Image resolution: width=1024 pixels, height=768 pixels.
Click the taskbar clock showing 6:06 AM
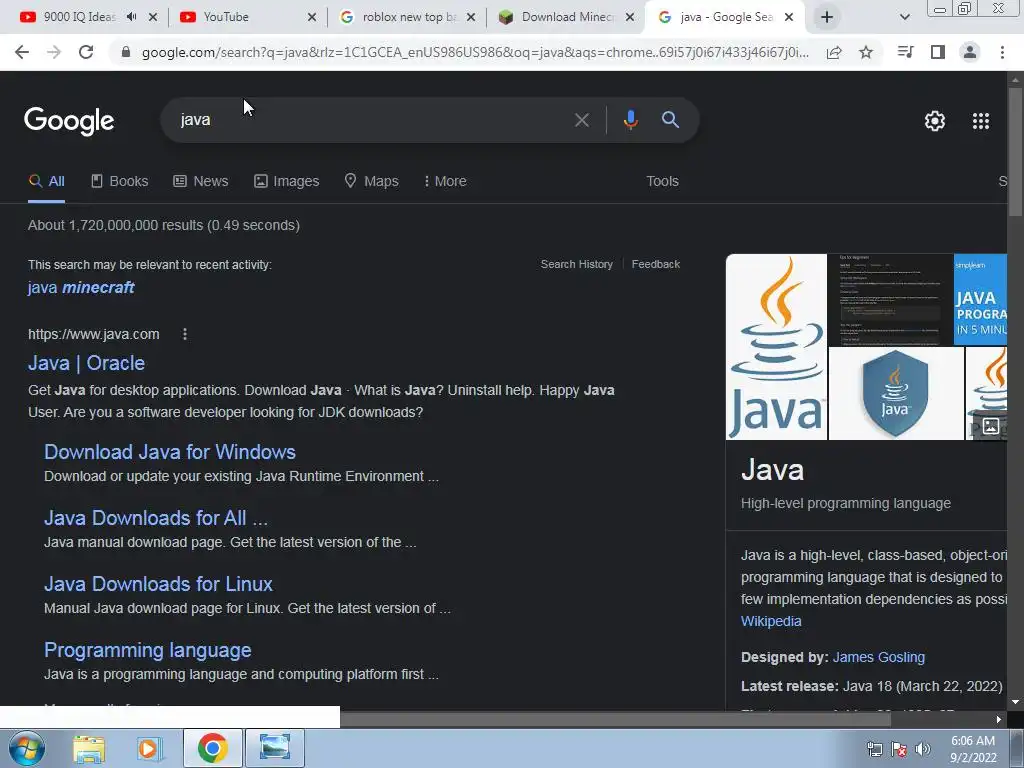(x=972, y=749)
